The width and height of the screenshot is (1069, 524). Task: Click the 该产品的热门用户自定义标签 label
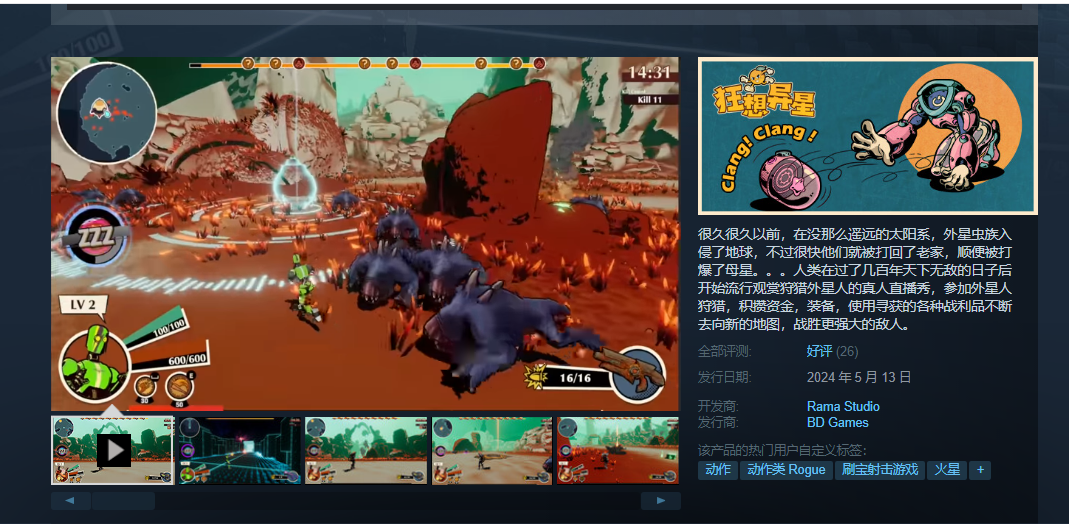pyautogui.click(x=782, y=450)
